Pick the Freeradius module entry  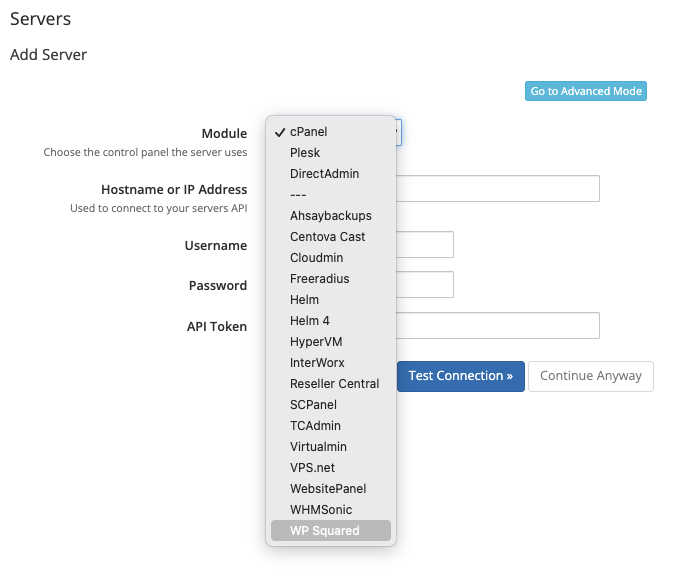click(330, 279)
